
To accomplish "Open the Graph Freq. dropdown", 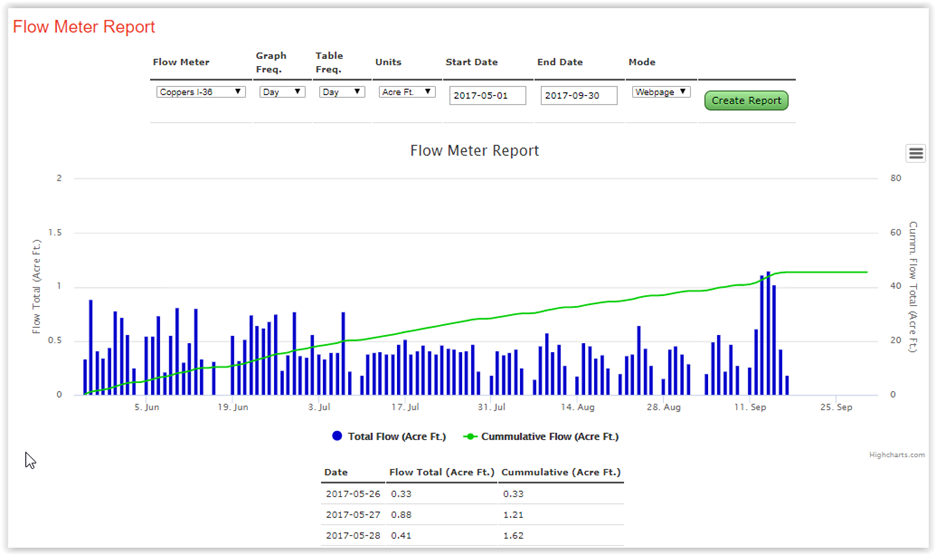I will 282,92.
